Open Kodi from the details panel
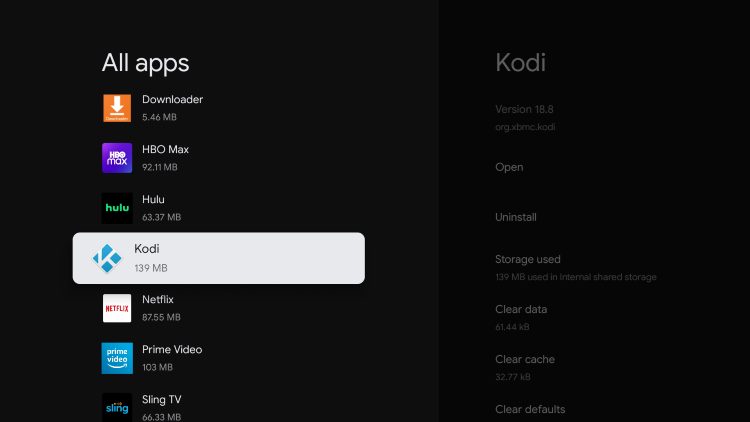 point(509,167)
